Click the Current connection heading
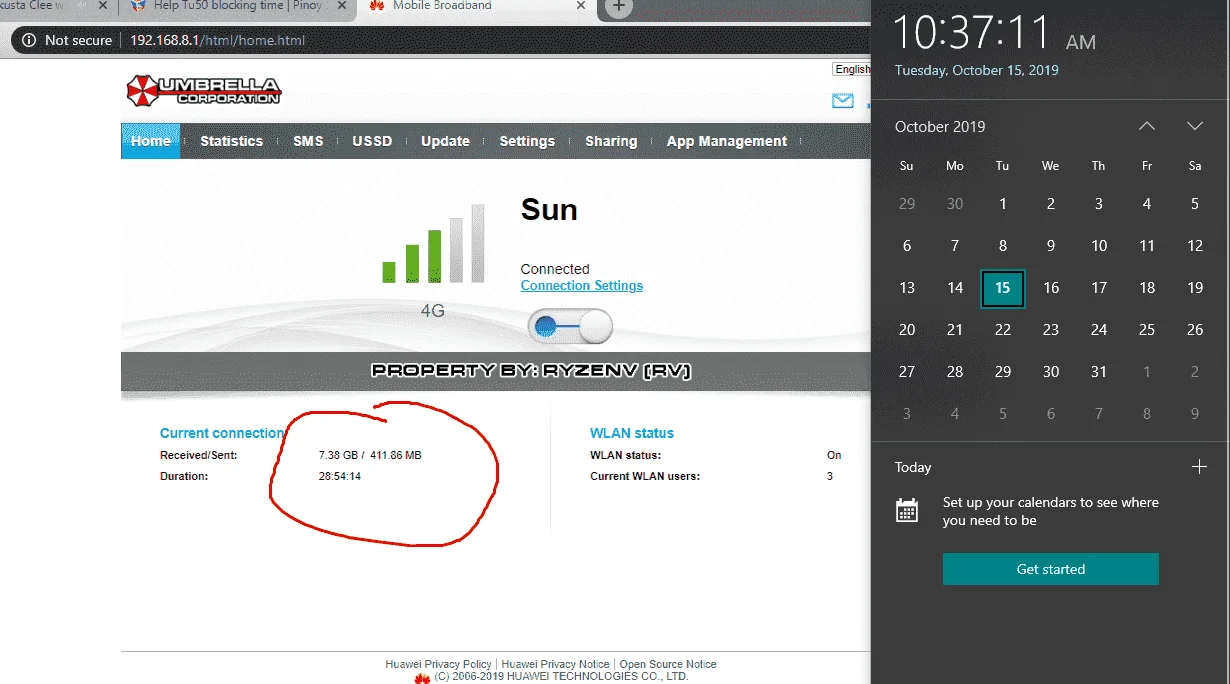 (x=222, y=433)
